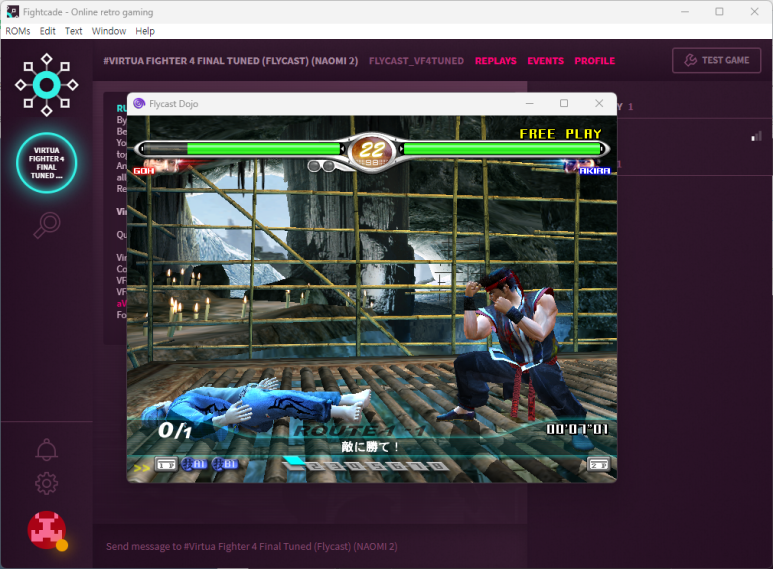The height and width of the screenshot is (569, 773).
Task: Open the ROMs menu
Action: [x=18, y=31]
